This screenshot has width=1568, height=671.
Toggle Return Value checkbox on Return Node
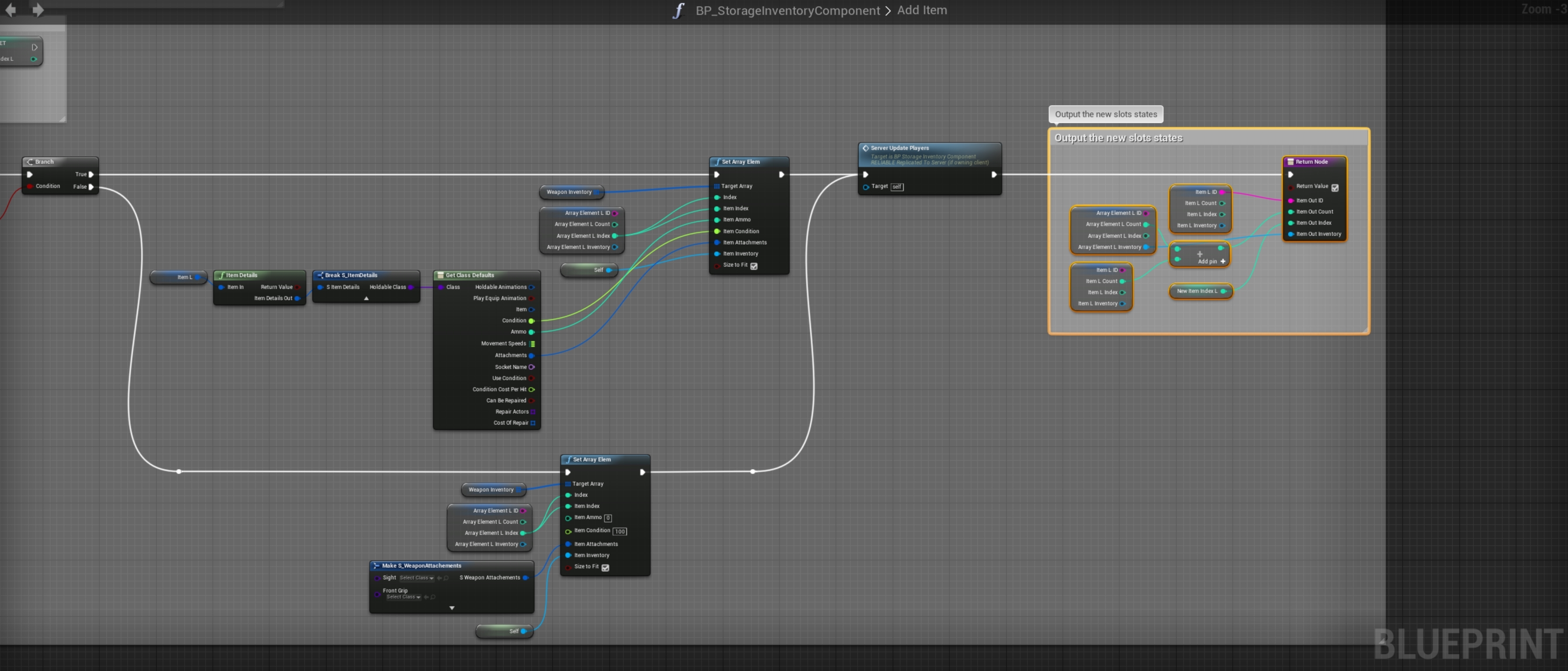coord(1334,188)
